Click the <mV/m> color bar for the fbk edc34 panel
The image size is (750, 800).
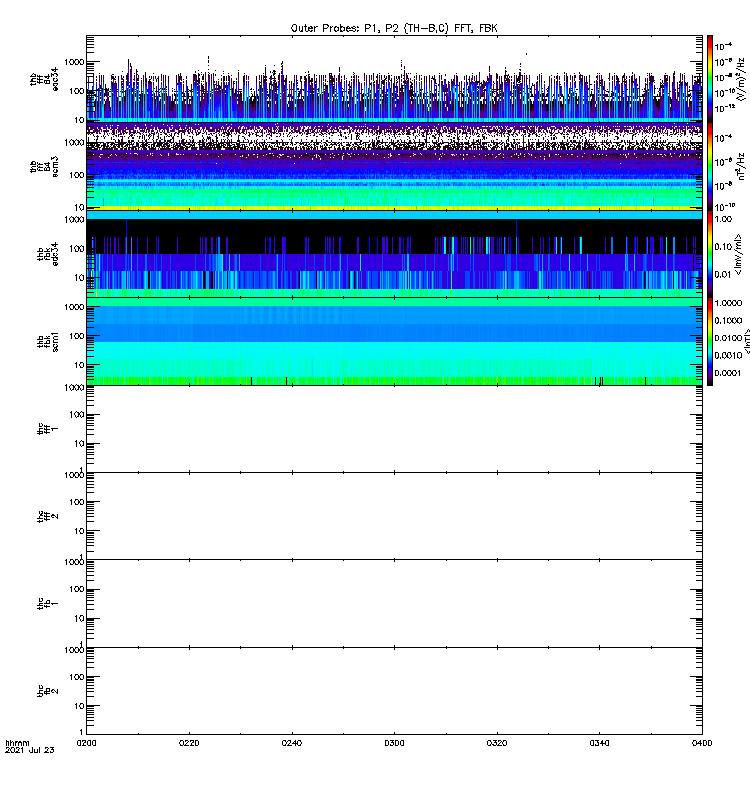pos(710,253)
